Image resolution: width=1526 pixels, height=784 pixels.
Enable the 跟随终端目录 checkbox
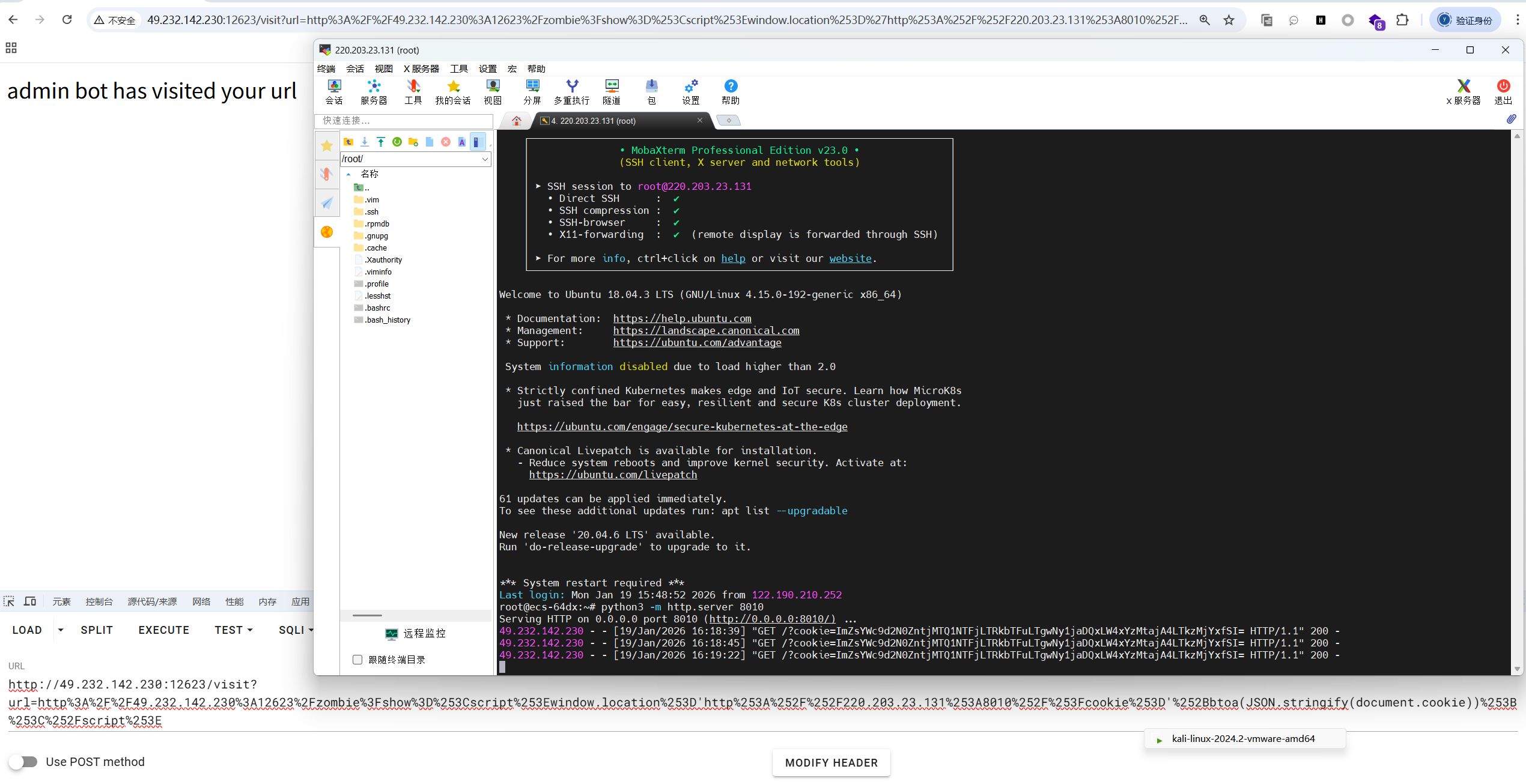coord(357,660)
